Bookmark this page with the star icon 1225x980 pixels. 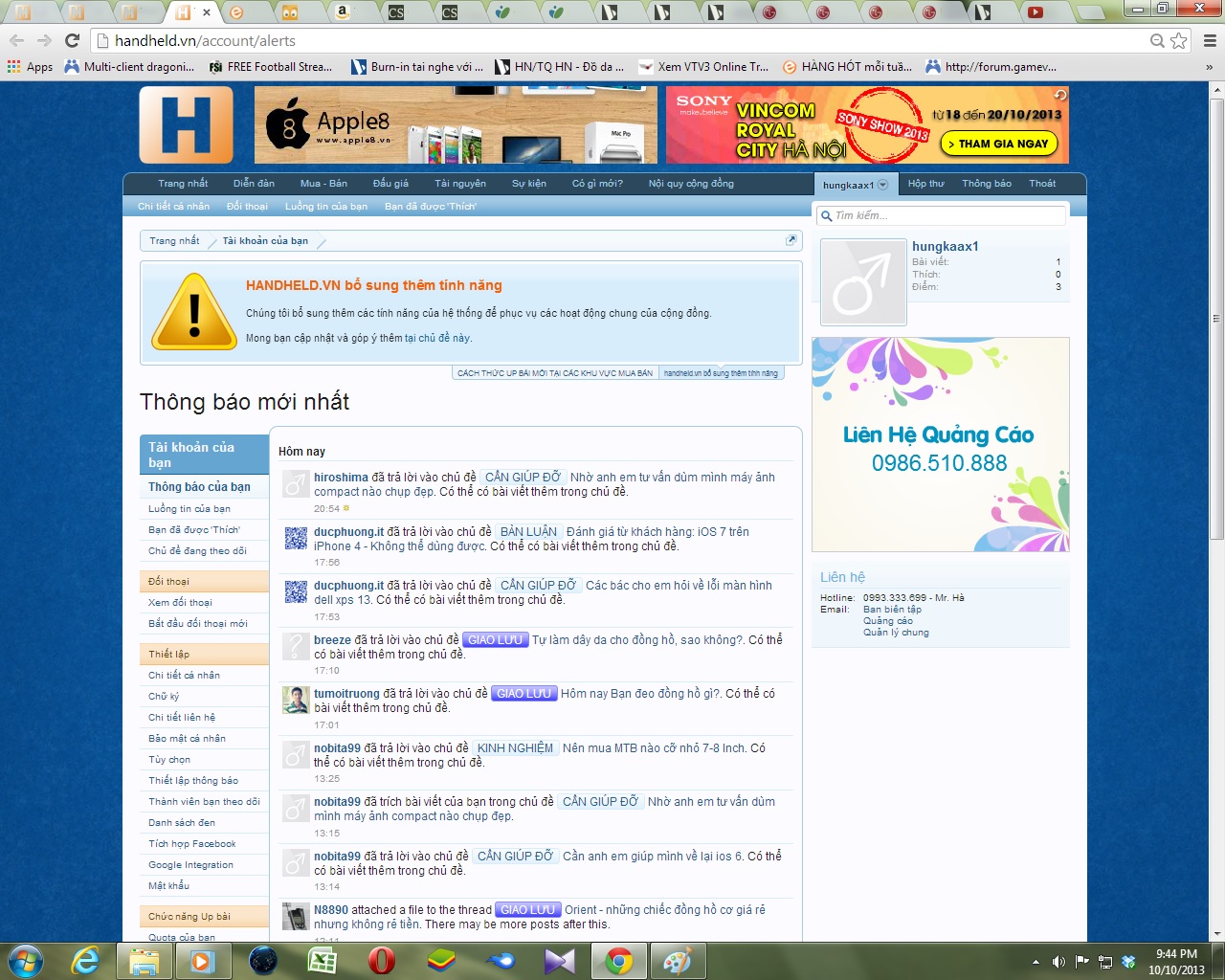[x=1179, y=40]
